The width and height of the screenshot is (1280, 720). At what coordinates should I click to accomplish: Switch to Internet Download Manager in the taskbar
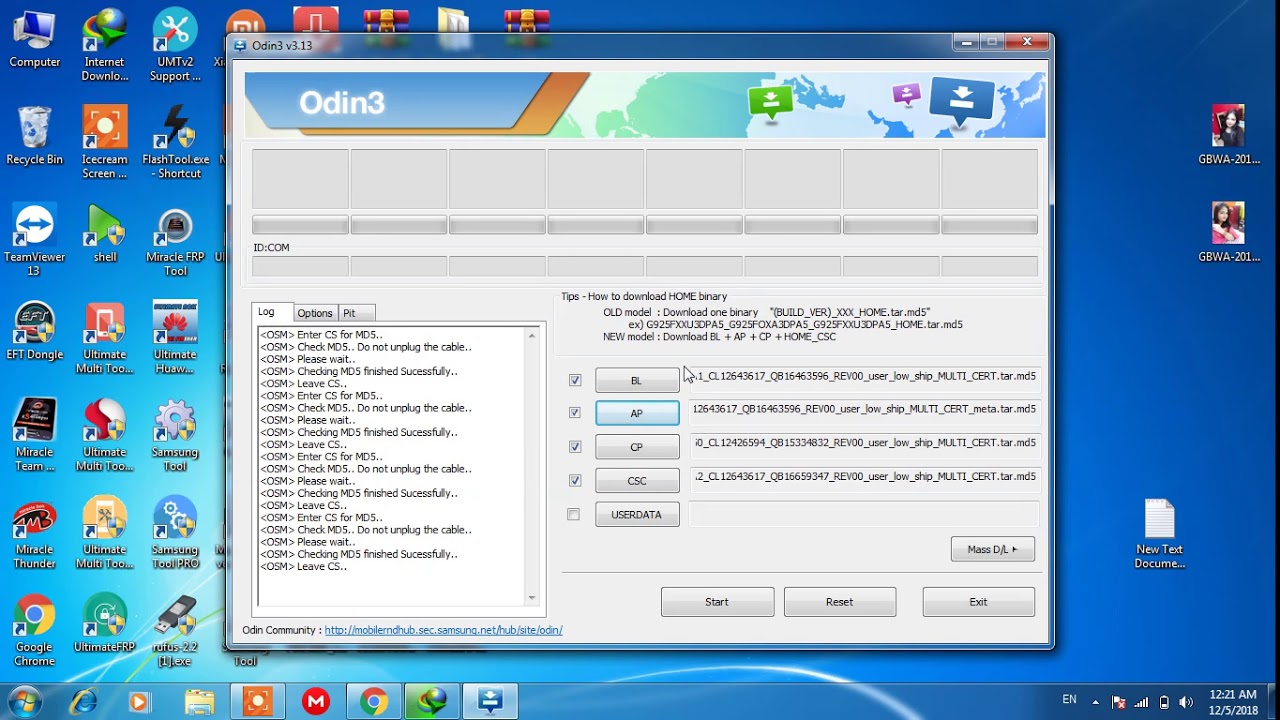(432, 702)
